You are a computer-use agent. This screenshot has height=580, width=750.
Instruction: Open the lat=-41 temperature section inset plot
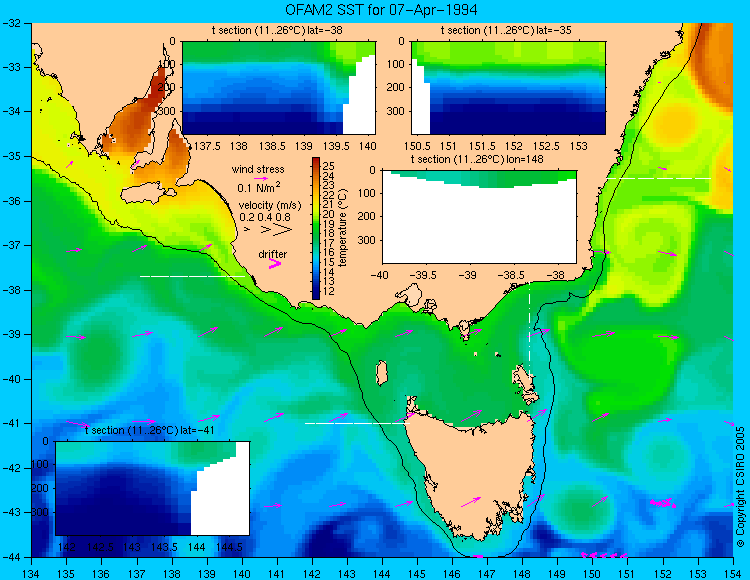coord(153,488)
